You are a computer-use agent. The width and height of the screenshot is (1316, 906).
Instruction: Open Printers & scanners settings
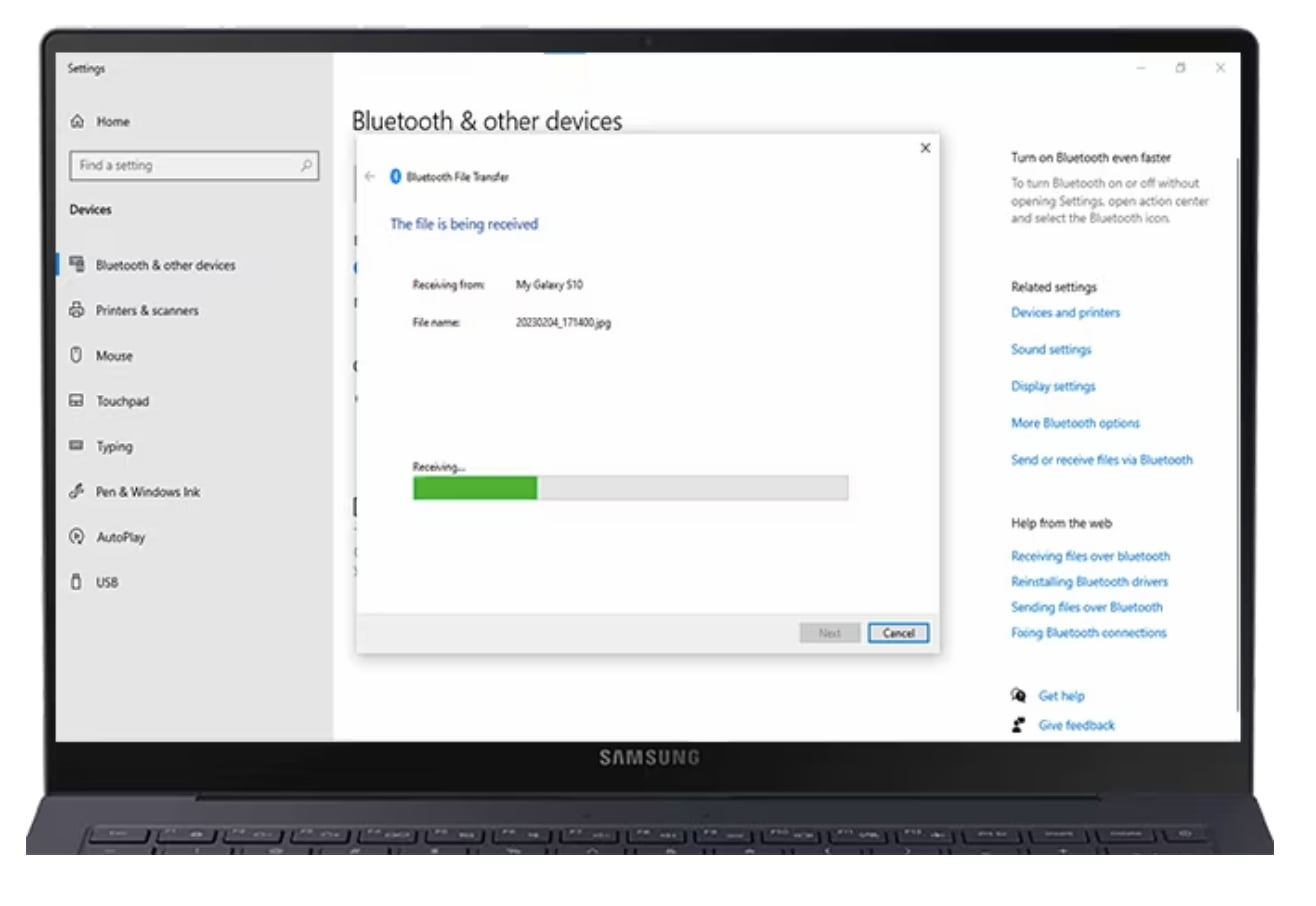tap(147, 311)
